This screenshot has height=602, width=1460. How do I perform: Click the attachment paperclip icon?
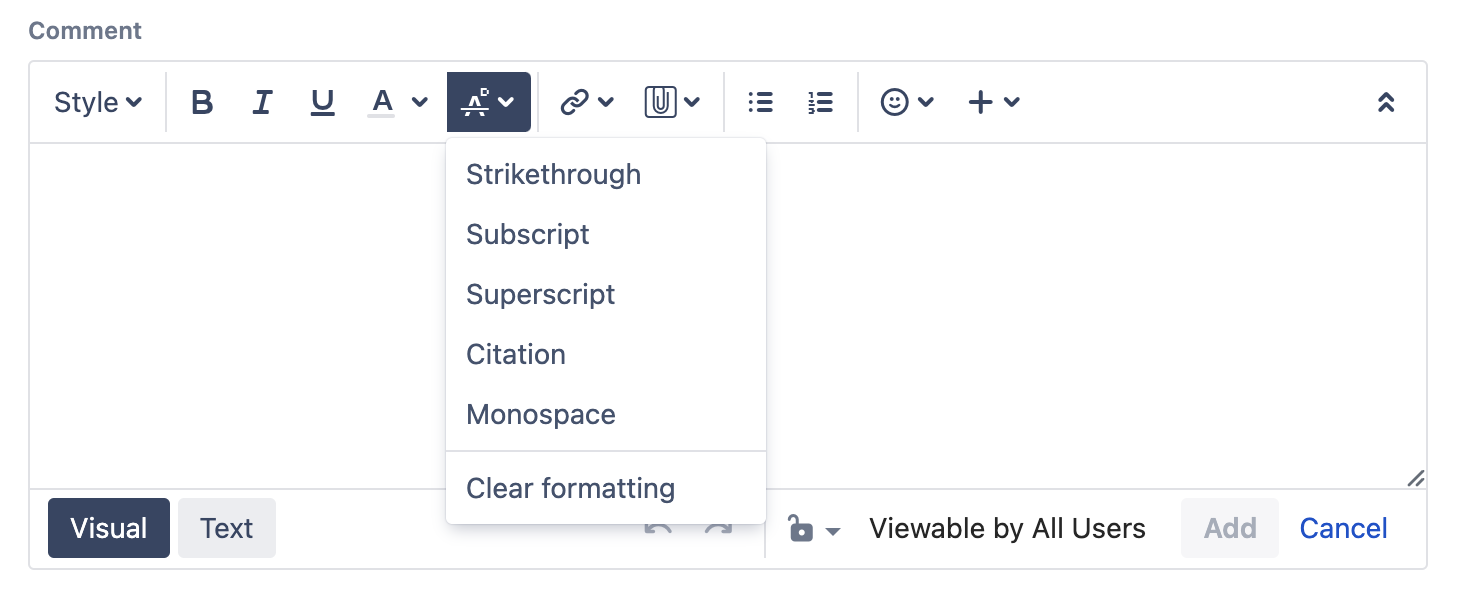pos(661,102)
